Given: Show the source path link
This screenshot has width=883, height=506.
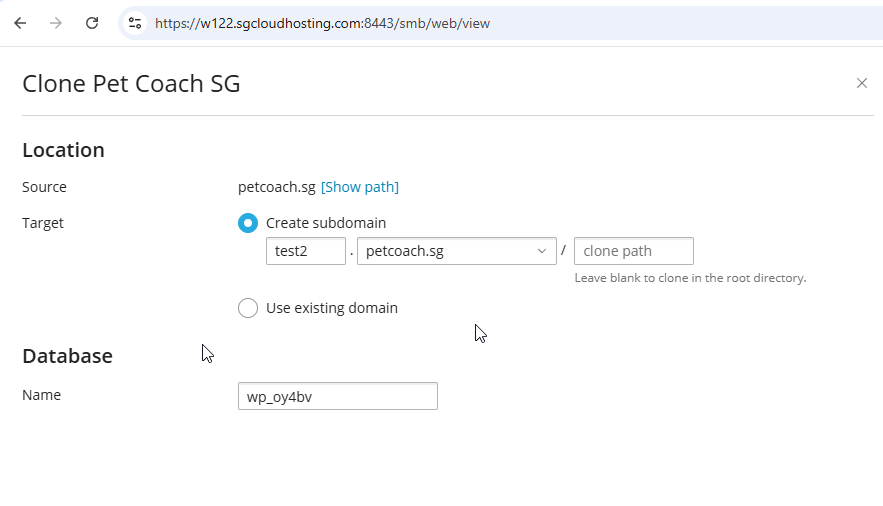Looking at the screenshot, I should click(x=360, y=187).
